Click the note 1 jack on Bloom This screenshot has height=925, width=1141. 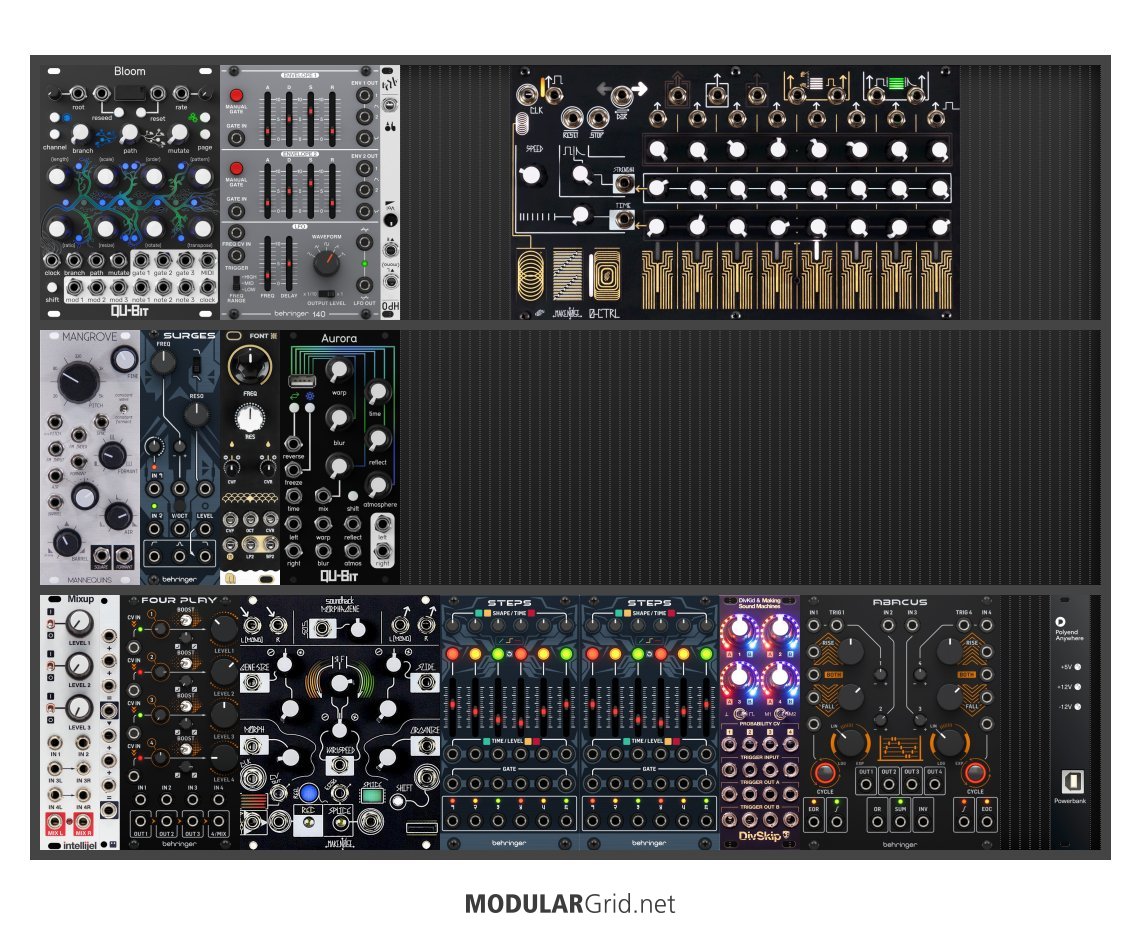click(141, 287)
